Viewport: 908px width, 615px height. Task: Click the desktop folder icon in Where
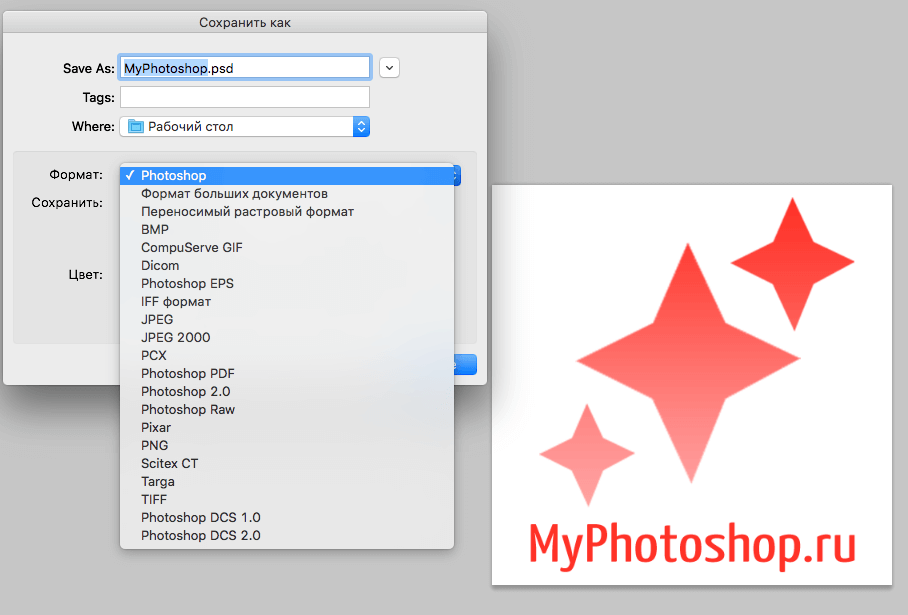(135, 127)
